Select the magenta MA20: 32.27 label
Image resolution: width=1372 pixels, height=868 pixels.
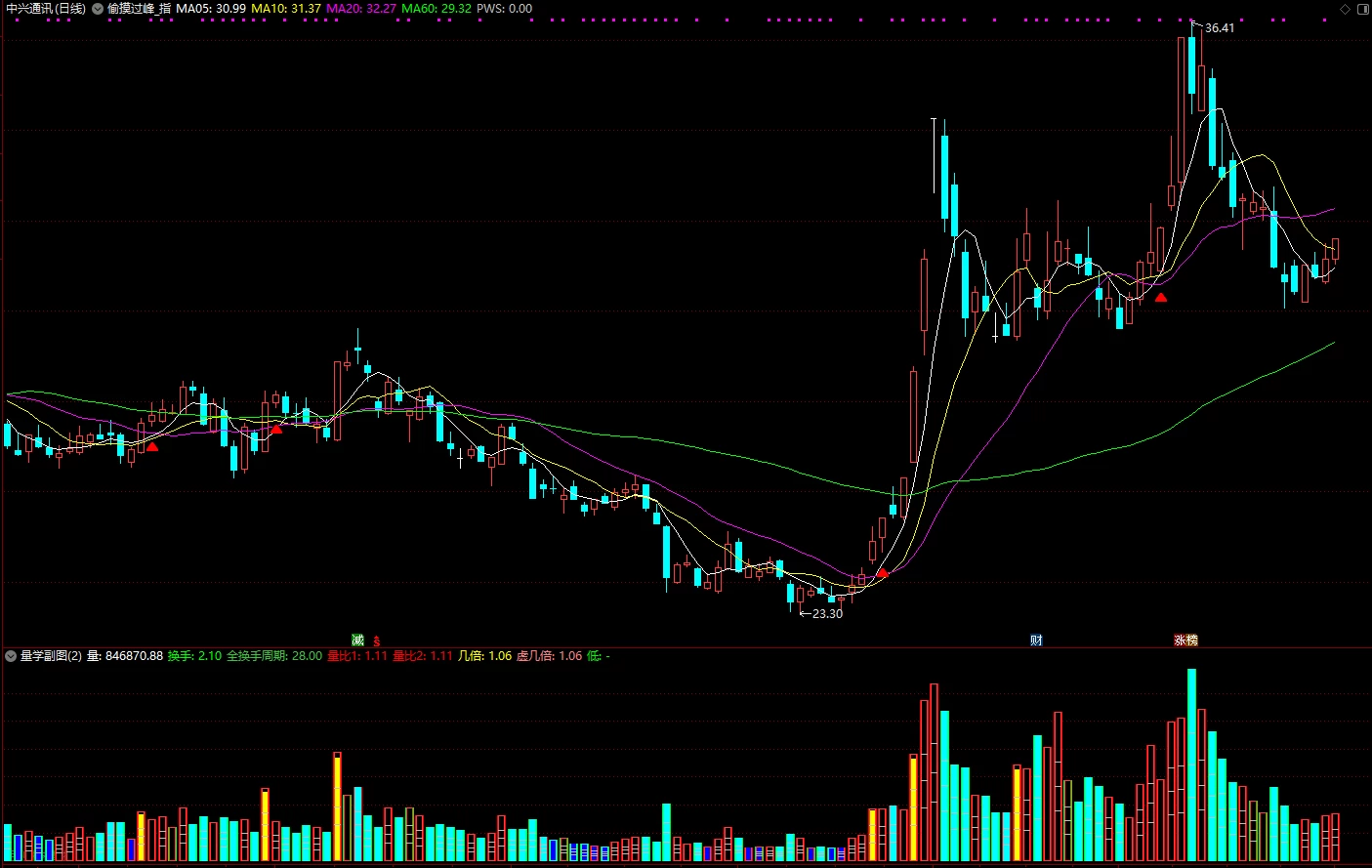(361, 9)
